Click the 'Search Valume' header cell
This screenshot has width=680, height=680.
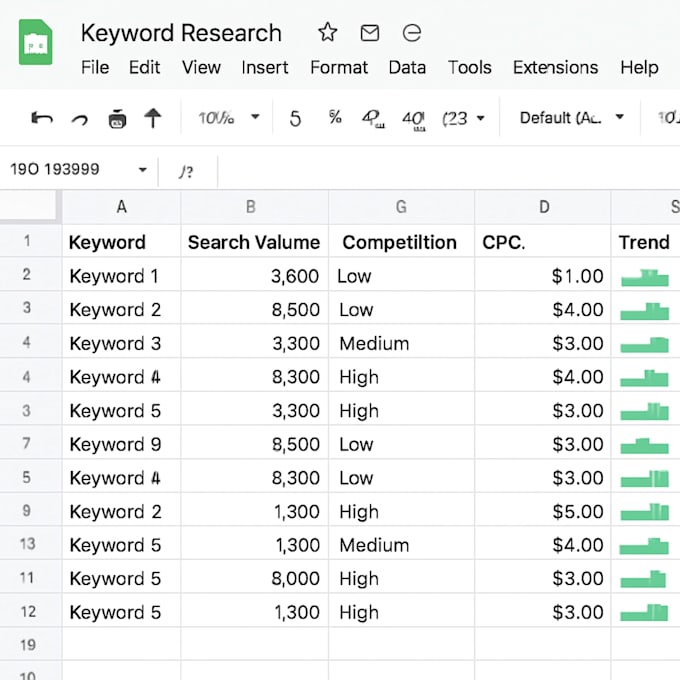click(x=255, y=241)
